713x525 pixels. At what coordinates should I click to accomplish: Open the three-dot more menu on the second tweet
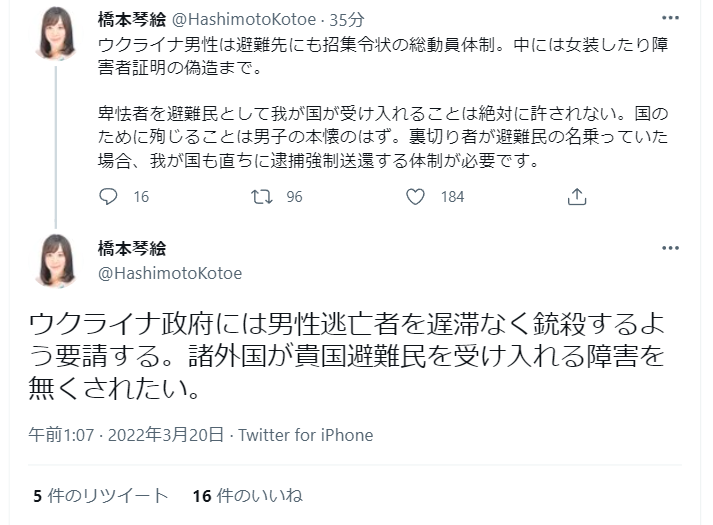[x=667, y=249]
